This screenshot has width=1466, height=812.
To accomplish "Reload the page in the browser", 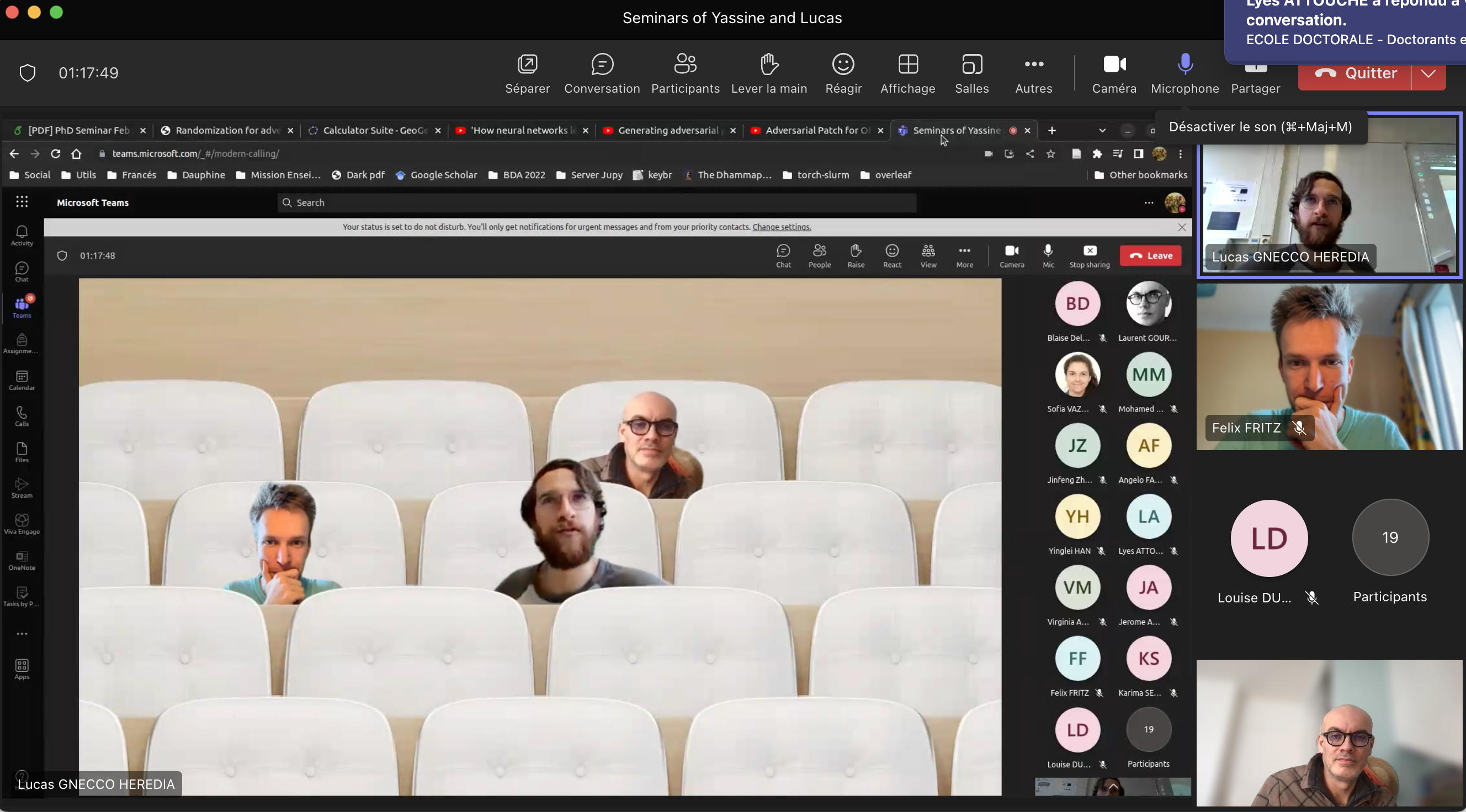I will [55, 153].
